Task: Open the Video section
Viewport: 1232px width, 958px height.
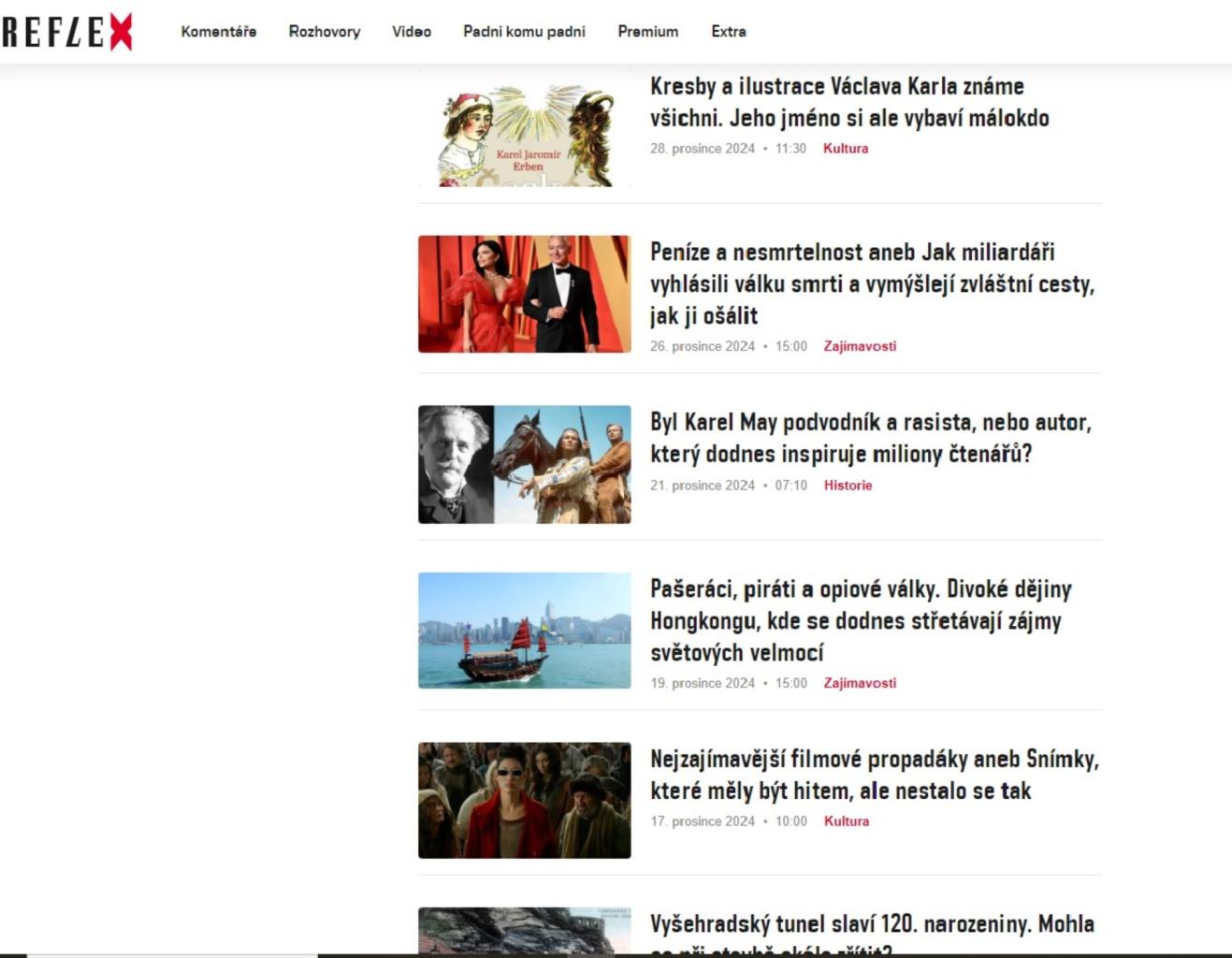Action: 411,32
